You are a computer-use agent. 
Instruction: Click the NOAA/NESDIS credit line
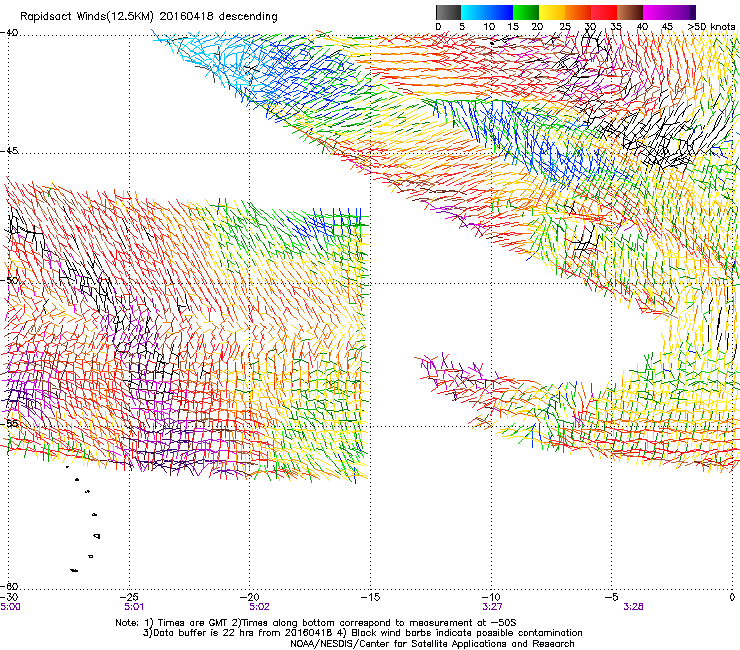(x=432, y=644)
